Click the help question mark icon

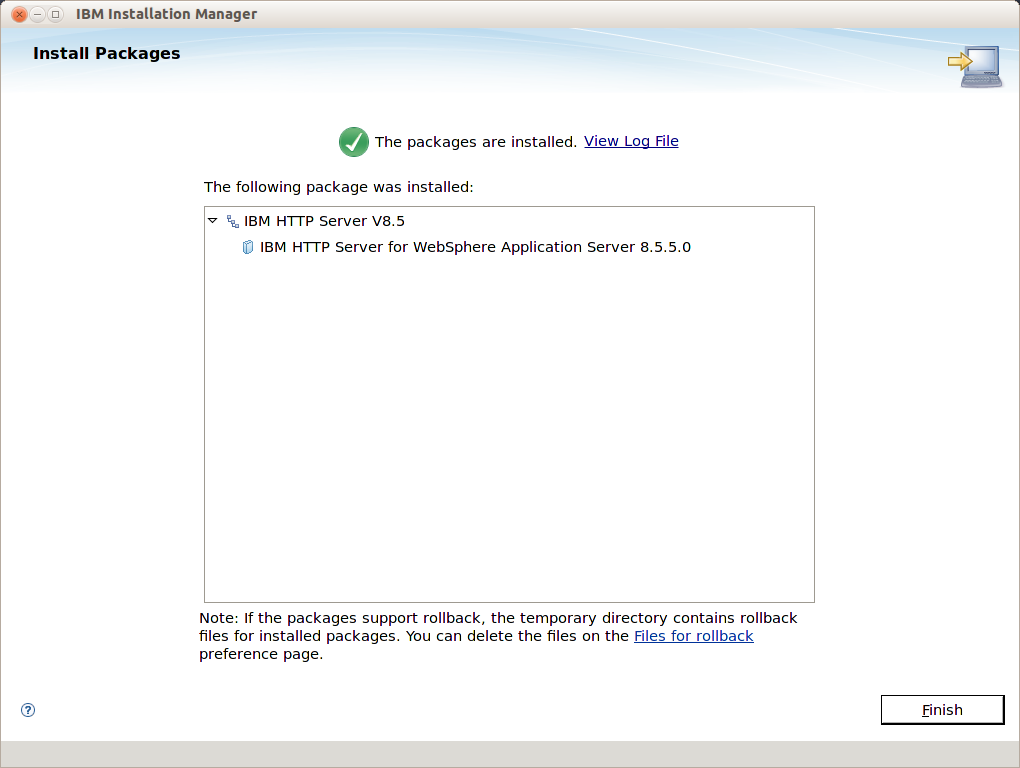point(28,709)
